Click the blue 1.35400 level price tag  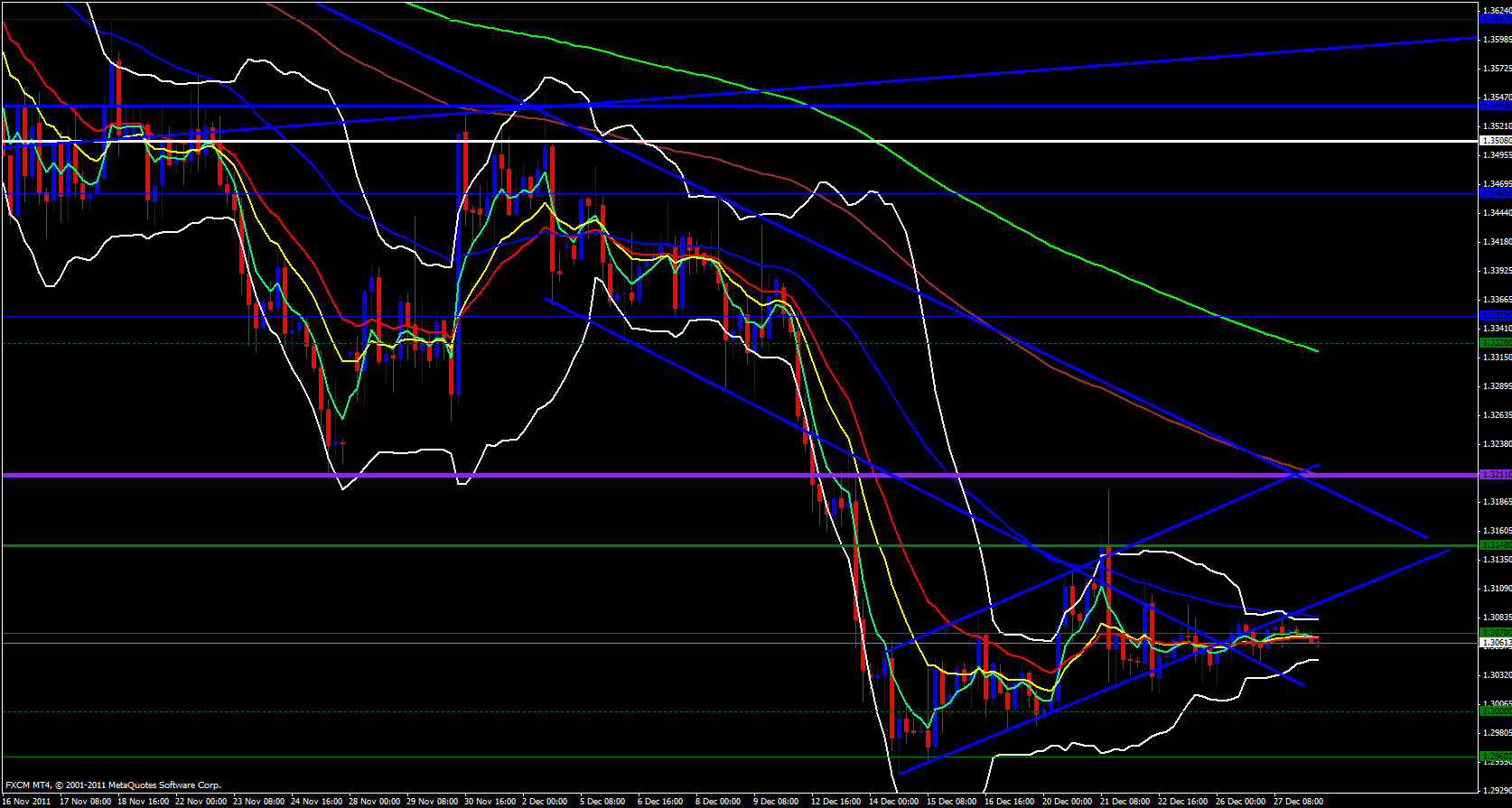click(1497, 107)
